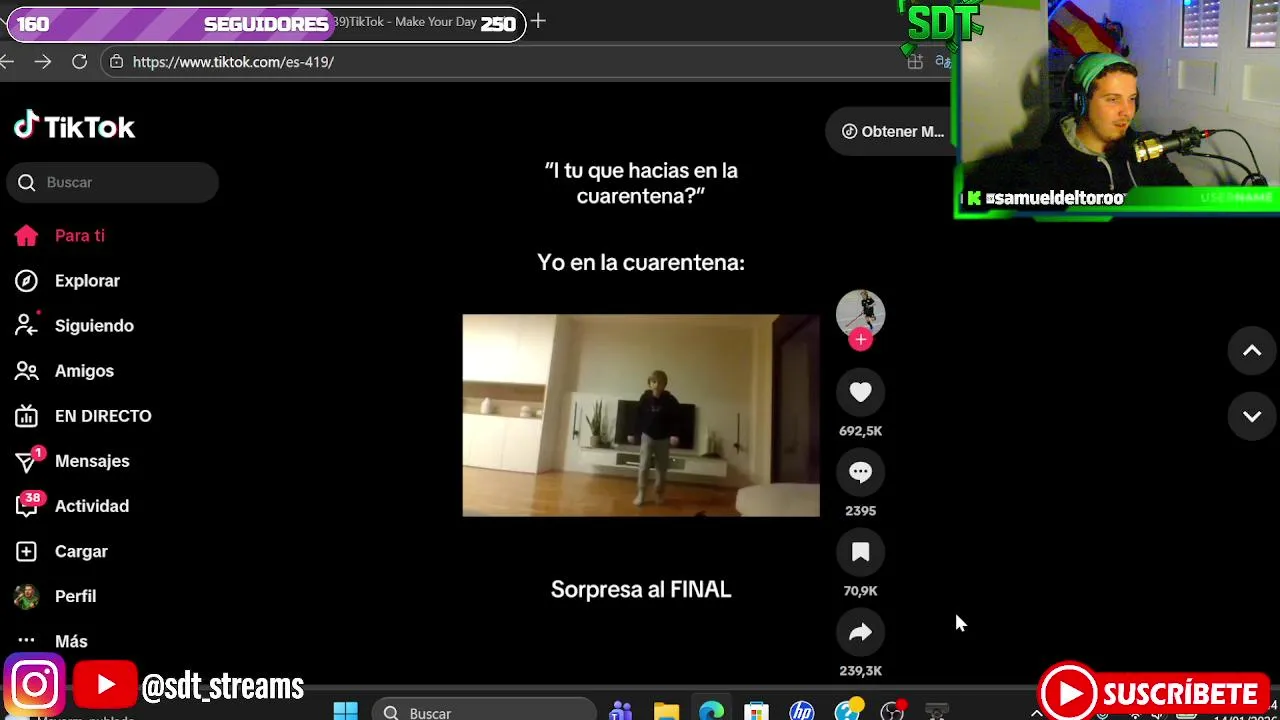Viewport: 1280px width, 720px height.
Task: Click the 70,9K saves count
Action: 860,591
